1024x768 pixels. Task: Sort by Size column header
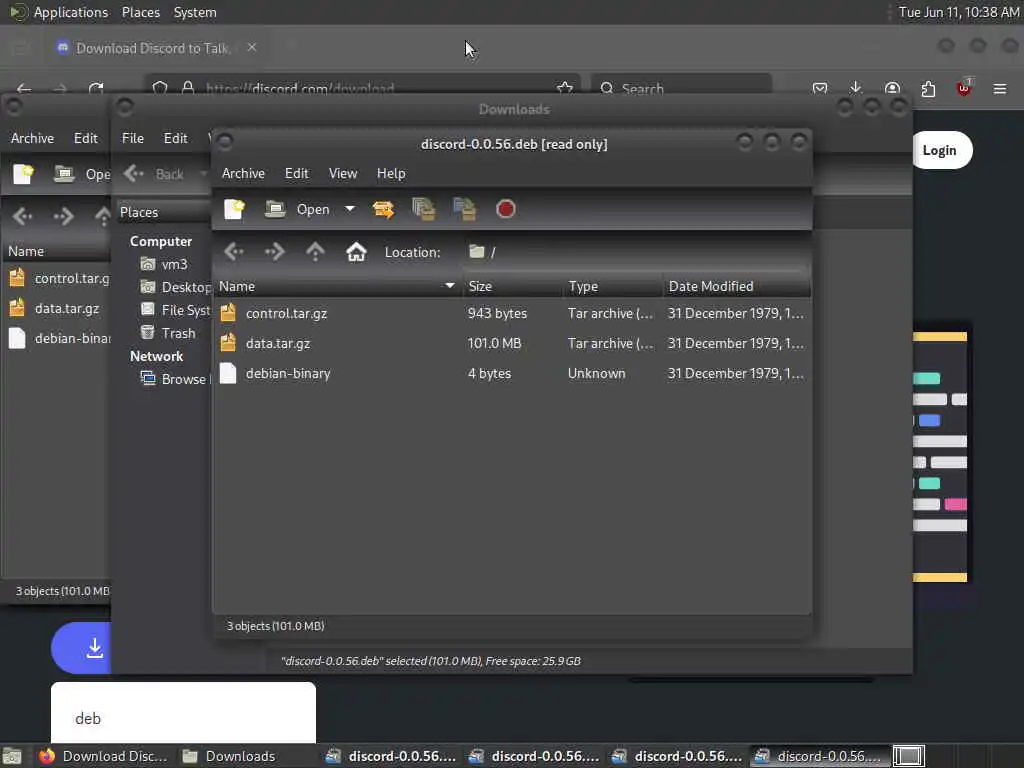(x=513, y=286)
